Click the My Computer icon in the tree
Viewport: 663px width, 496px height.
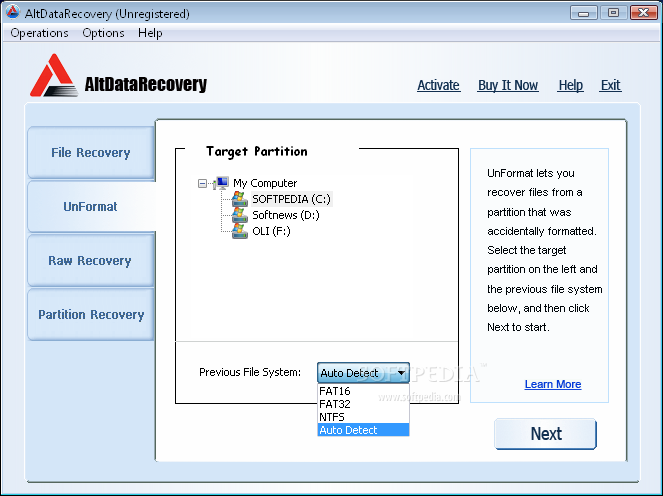221,183
